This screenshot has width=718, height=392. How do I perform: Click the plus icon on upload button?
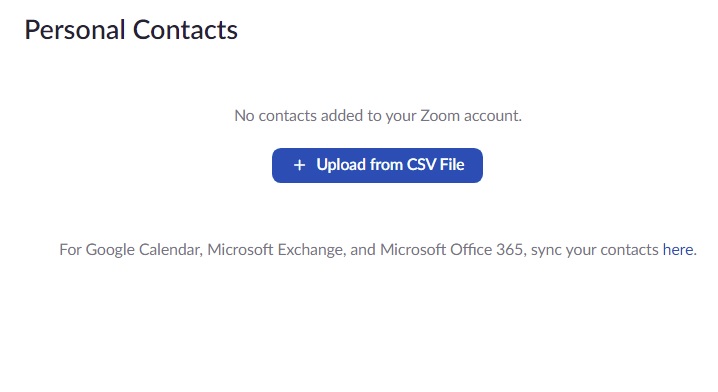(299, 165)
